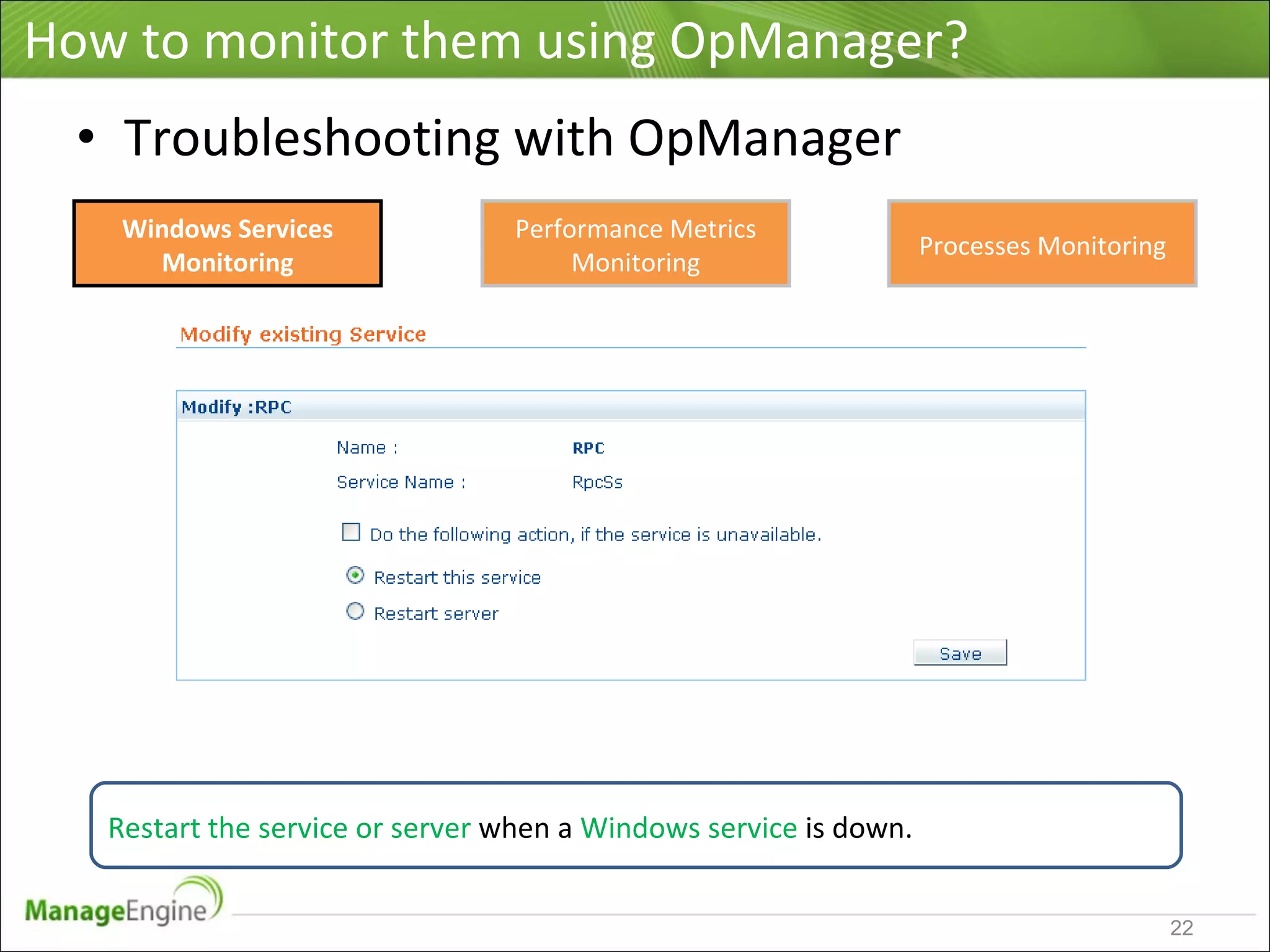Click the ManageEngine logo

point(124,902)
